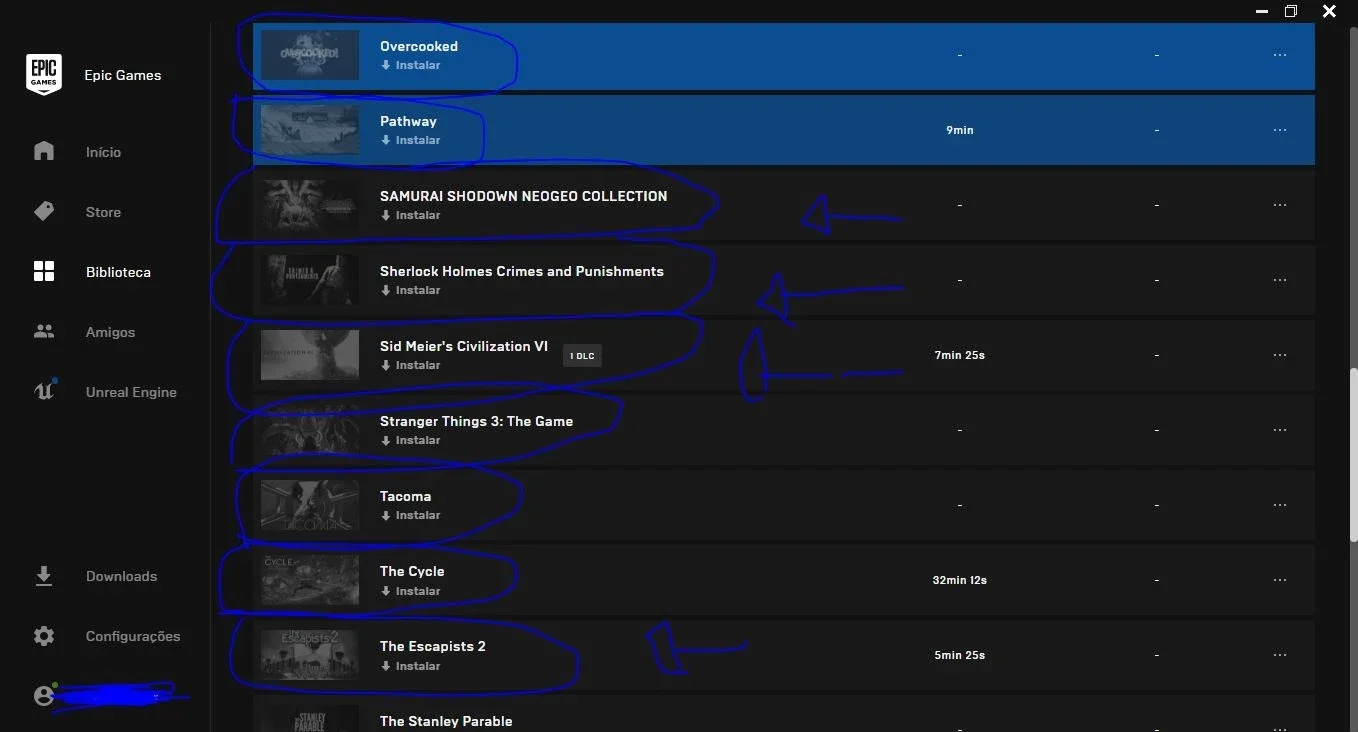1358x732 pixels.
Task: Click the Biblioteca grid icon
Action: click(44, 271)
